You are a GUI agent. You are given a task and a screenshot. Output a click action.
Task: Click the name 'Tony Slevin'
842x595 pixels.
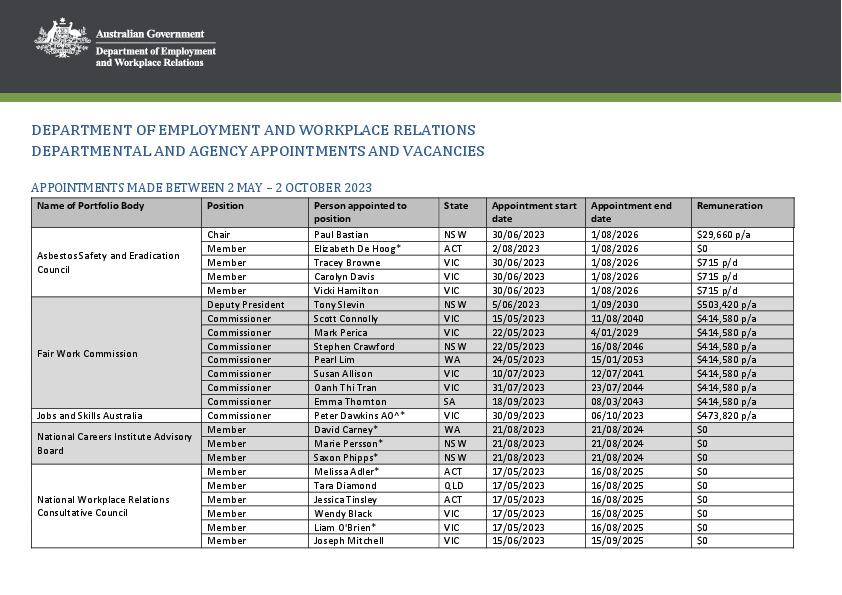pos(339,304)
